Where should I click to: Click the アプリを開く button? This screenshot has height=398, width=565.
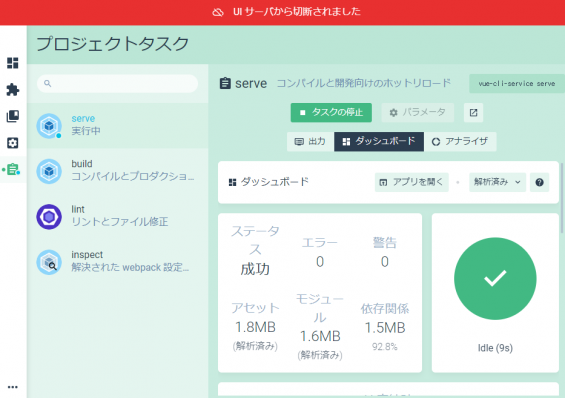pos(411,182)
